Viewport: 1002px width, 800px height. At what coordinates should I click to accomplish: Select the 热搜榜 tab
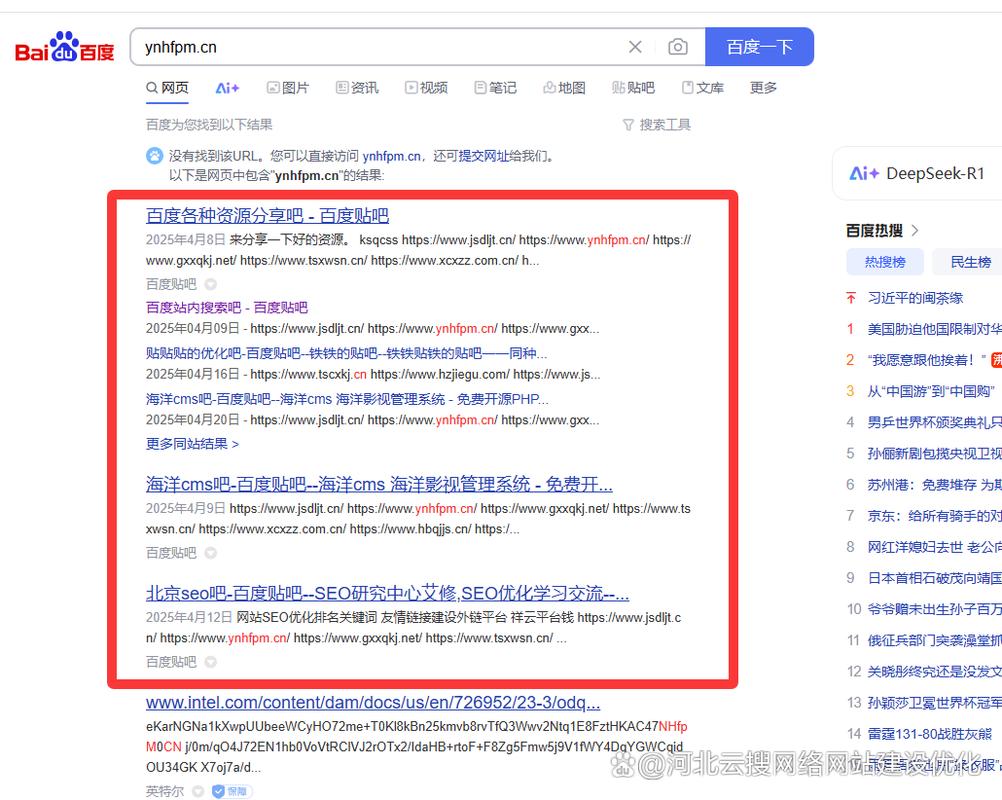pos(884,261)
